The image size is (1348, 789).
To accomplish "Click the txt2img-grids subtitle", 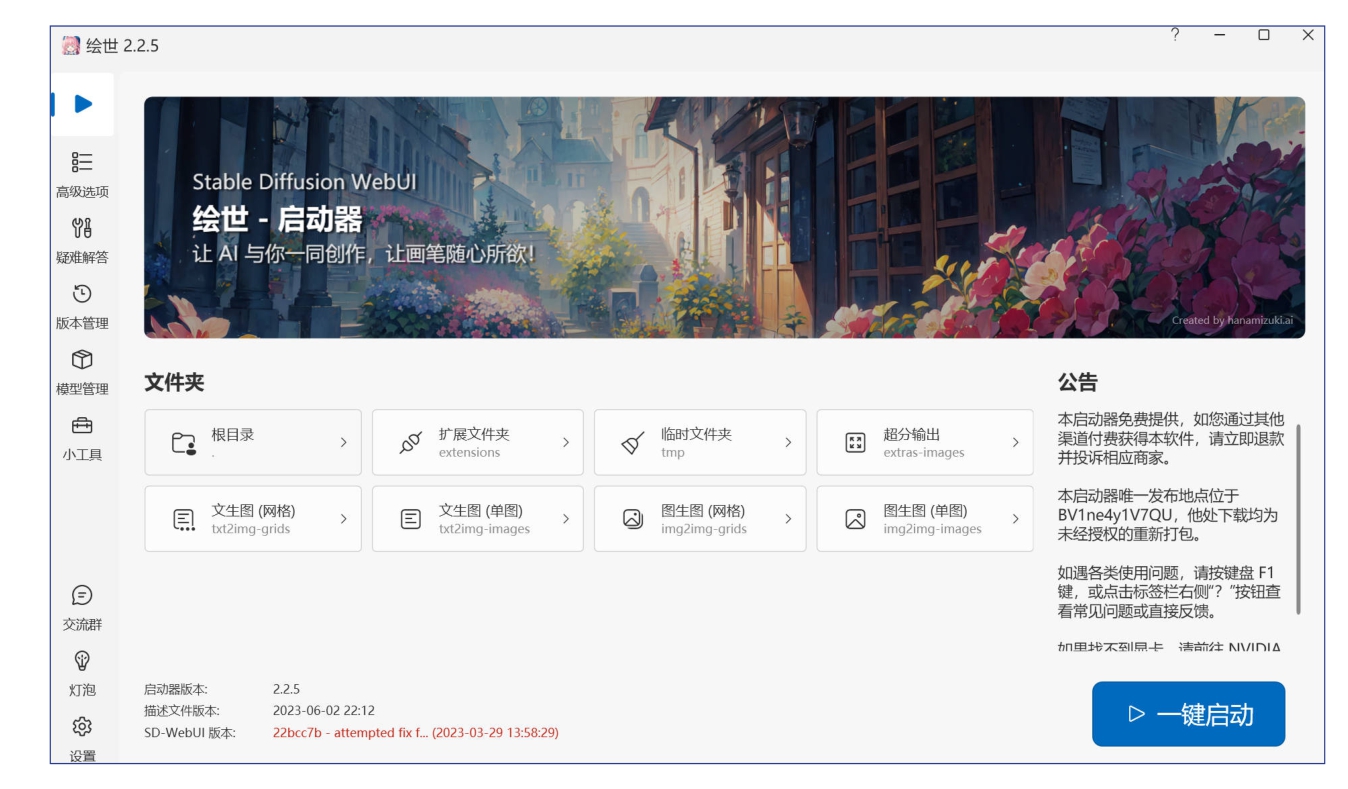I will click(250, 529).
